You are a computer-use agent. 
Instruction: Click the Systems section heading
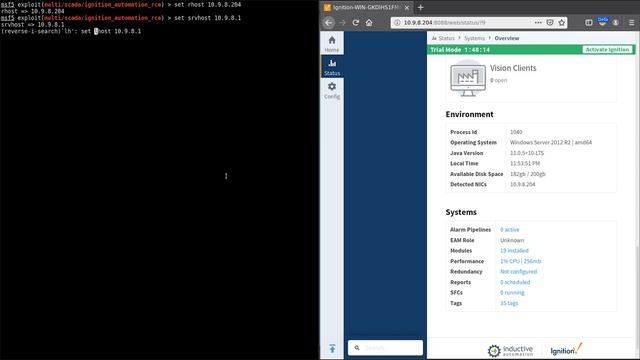[x=461, y=212]
